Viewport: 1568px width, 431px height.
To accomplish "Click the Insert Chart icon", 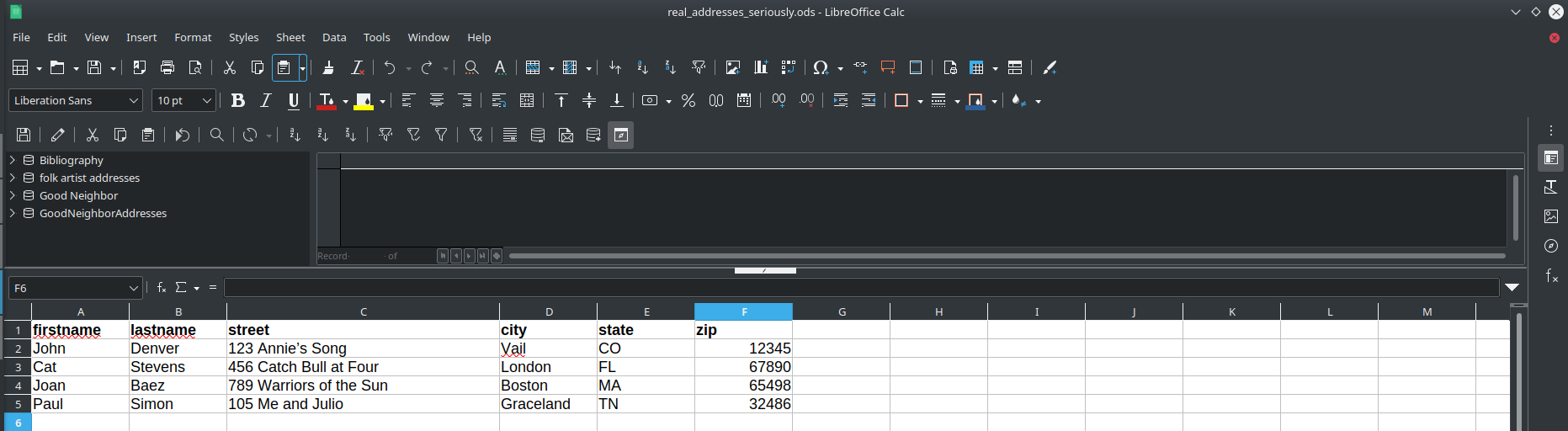I will (x=761, y=67).
